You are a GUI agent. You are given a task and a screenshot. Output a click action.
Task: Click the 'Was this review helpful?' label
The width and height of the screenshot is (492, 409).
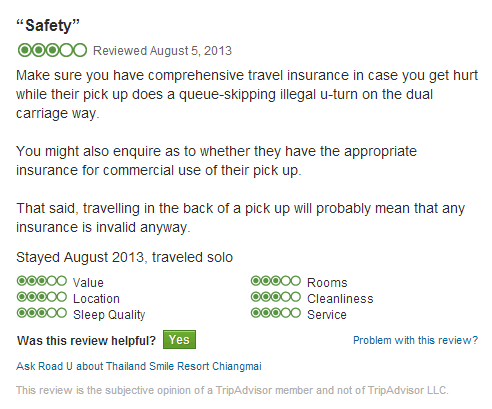[x=86, y=341]
